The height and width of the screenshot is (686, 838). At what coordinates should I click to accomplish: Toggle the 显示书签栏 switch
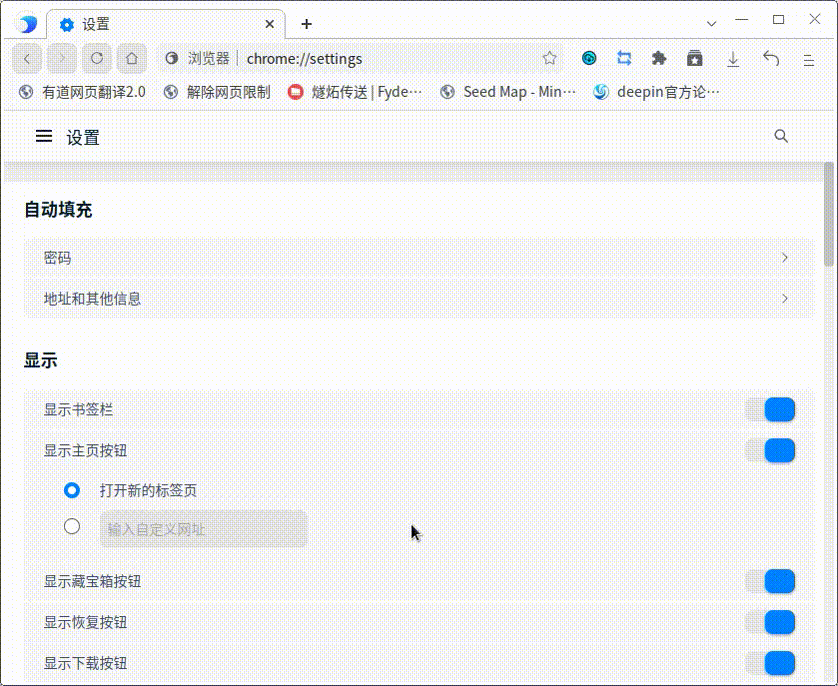(771, 410)
